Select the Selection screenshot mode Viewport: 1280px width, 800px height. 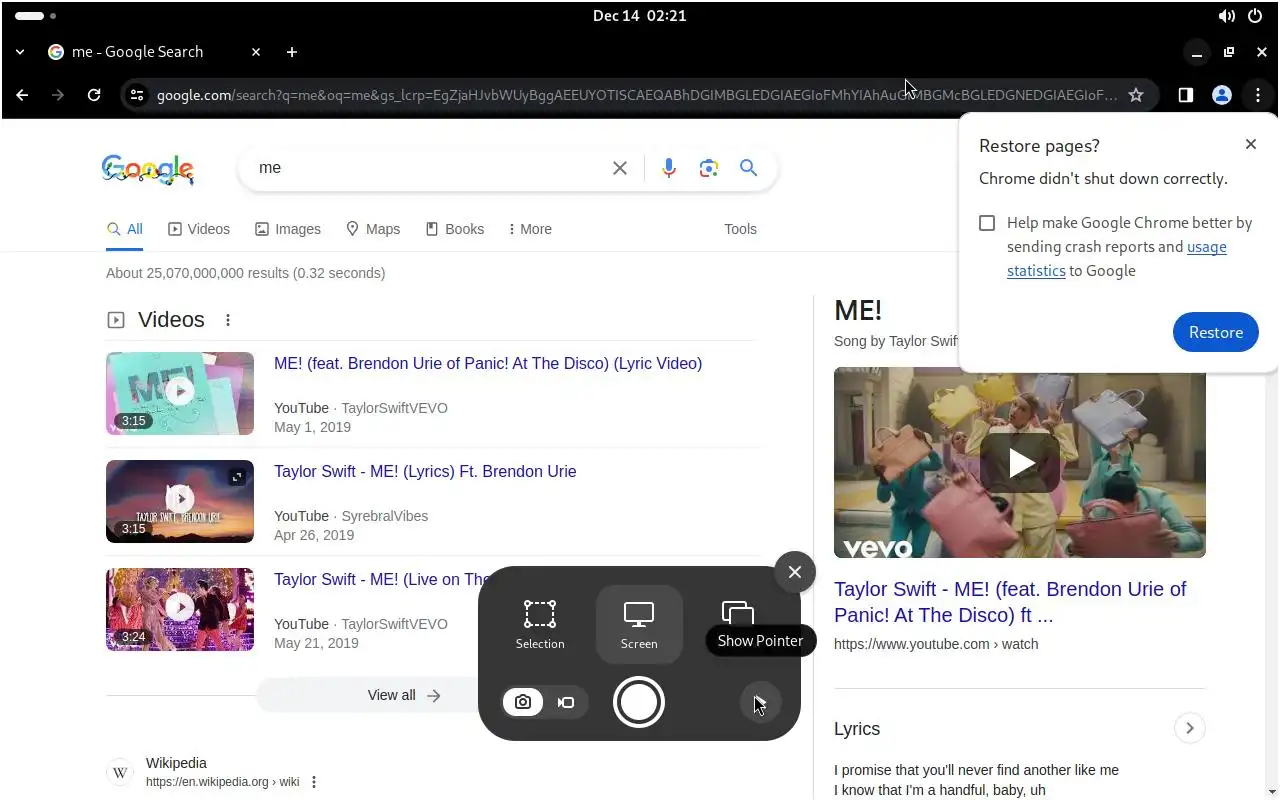pyautogui.click(x=540, y=624)
